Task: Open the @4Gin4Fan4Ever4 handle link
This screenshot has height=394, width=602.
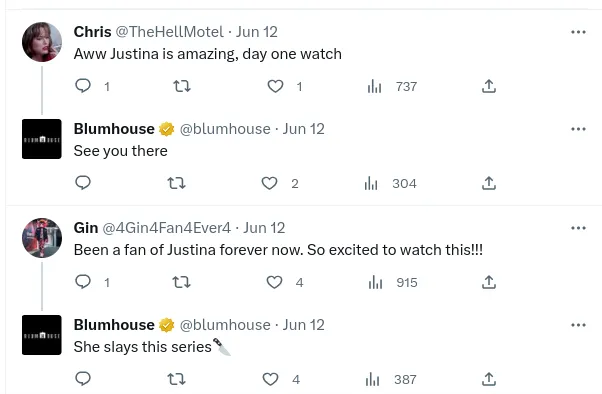Action: coord(167,228)
